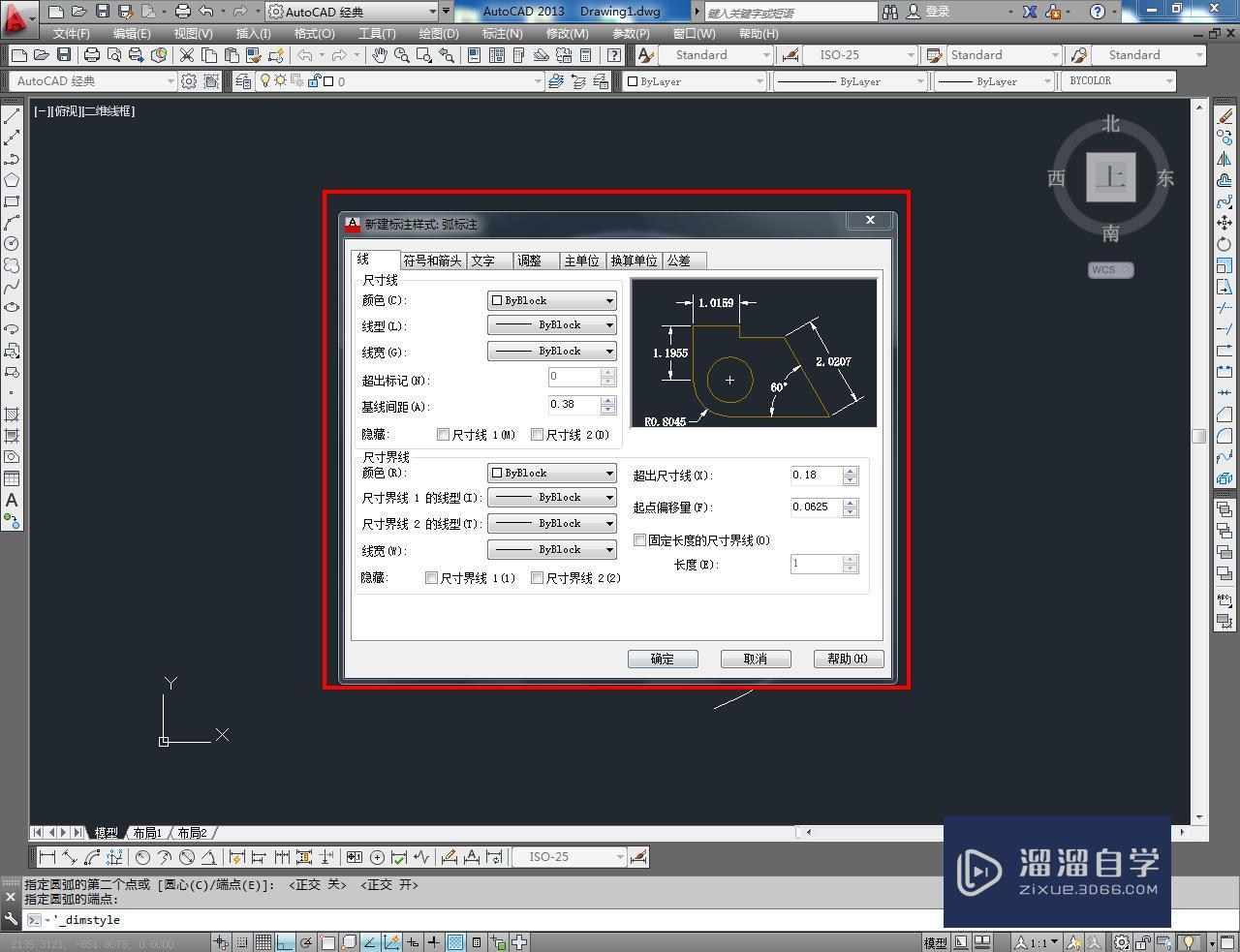This screenshot has width=1240, height=952.
Task: Click the 帮助(H) button
Action: click(x=848, y=659)
